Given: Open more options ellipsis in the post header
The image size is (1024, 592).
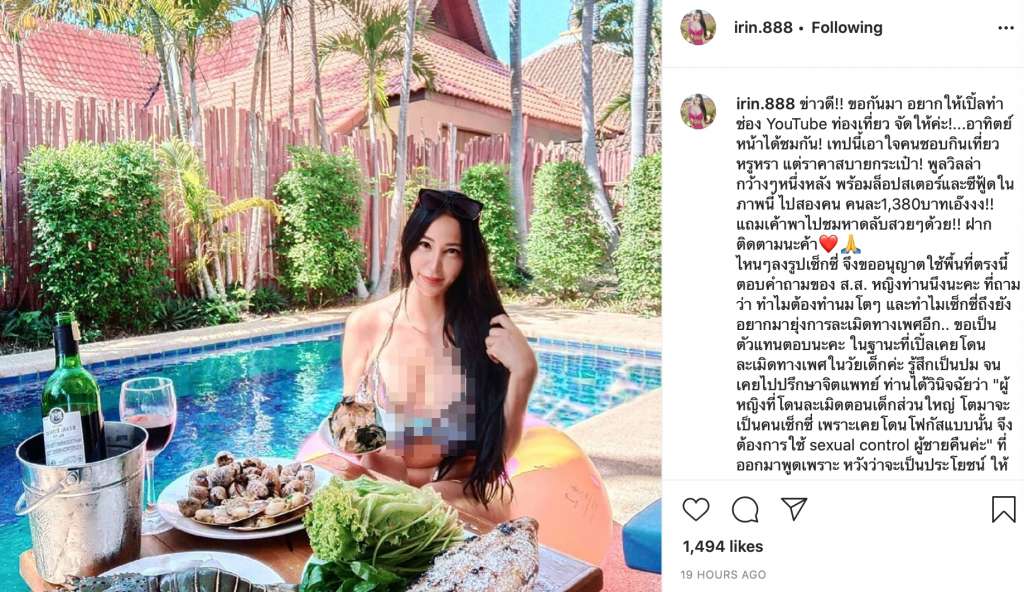Looking at the screenshot, I should [1006, 28].
